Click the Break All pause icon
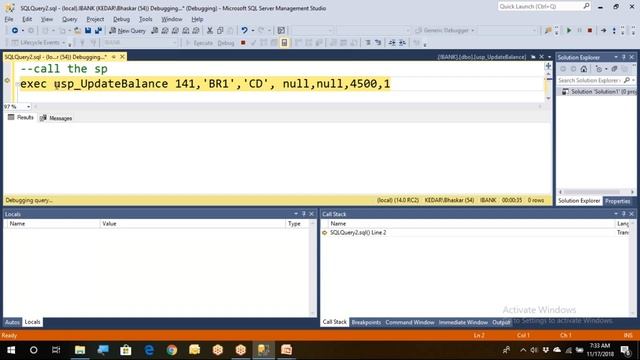Image resolution: width=640 pixels, height=360 pixels. [x=579, y=31]
